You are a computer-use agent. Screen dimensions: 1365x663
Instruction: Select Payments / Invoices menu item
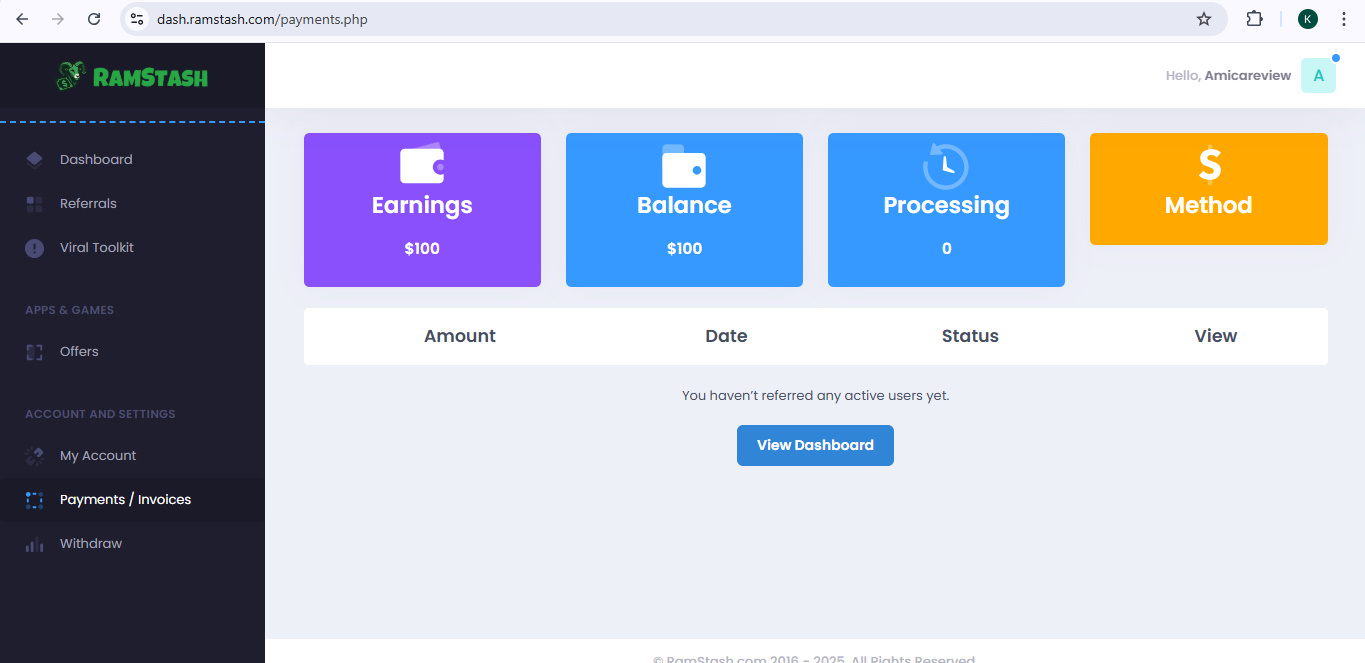coord(125,500)
